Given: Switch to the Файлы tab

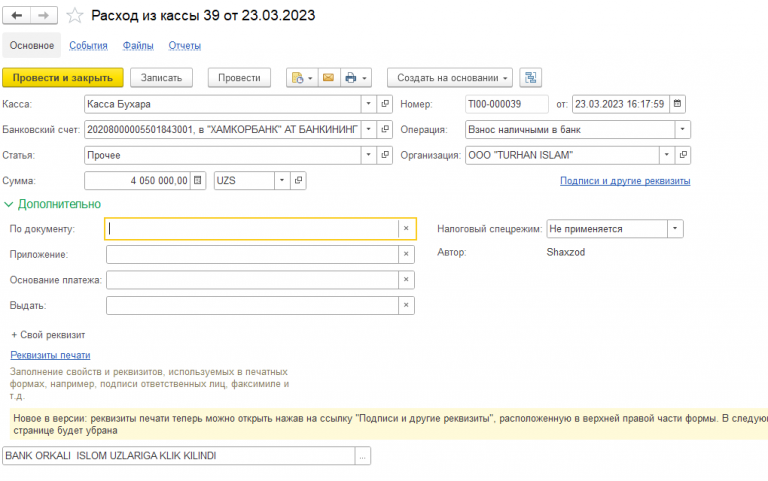Looking at the screenshot, I should 138,46.
